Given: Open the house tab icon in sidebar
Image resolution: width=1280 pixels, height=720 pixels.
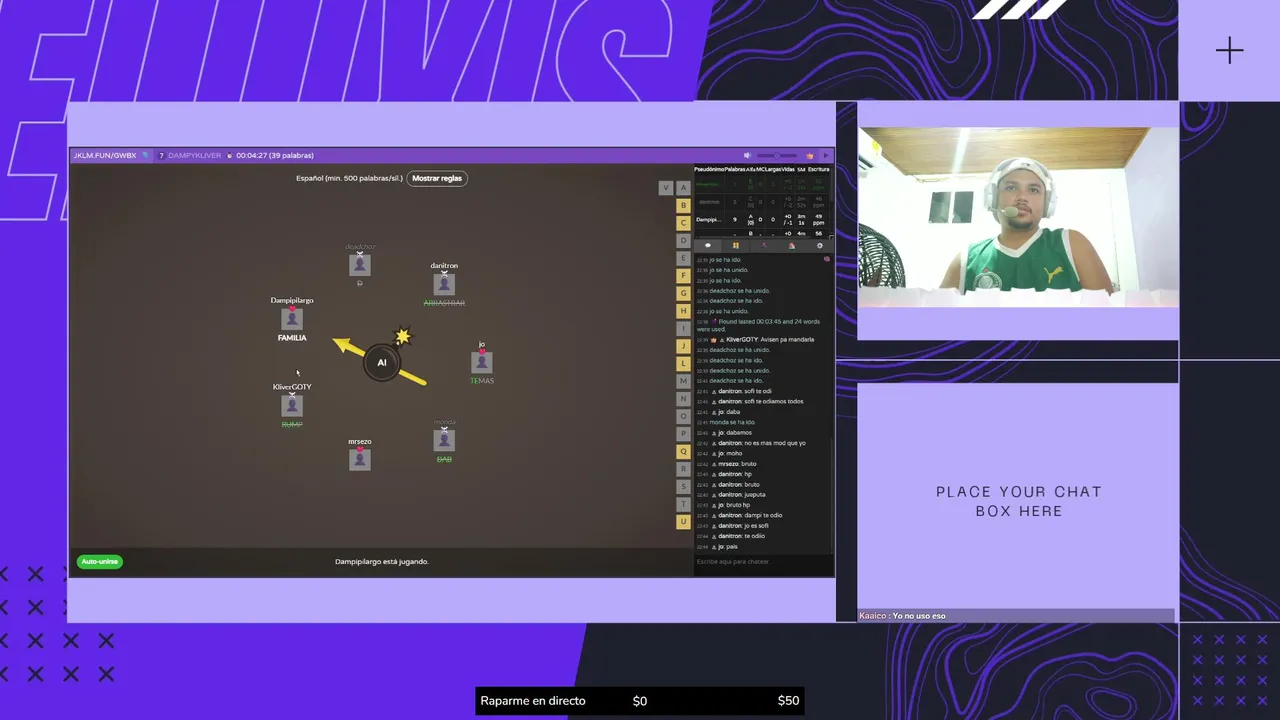Looking at the screenshot, I should click(792, 245).
